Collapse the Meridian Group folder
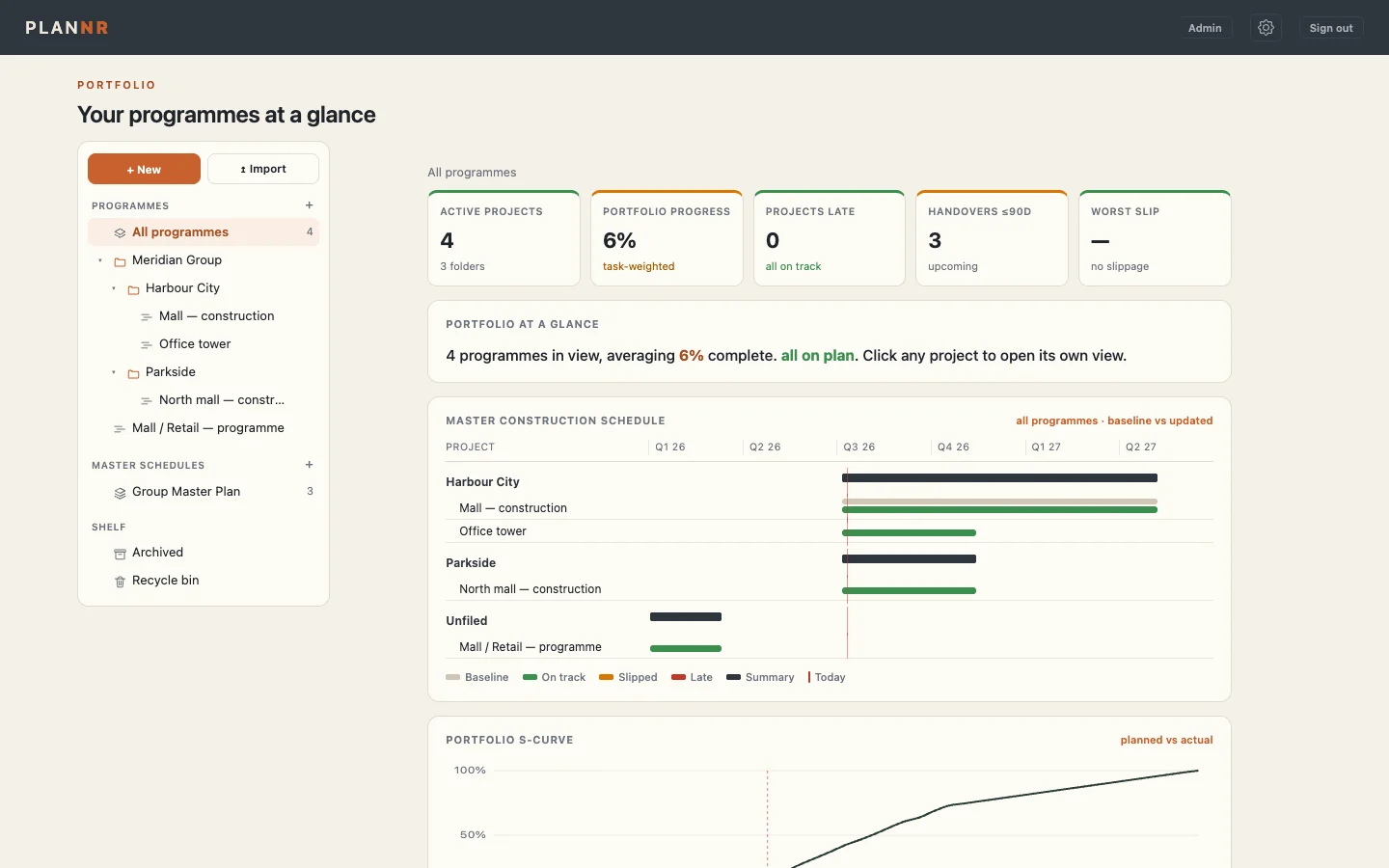The height and width of the screenshot is (868, 1389). [100, 260]
